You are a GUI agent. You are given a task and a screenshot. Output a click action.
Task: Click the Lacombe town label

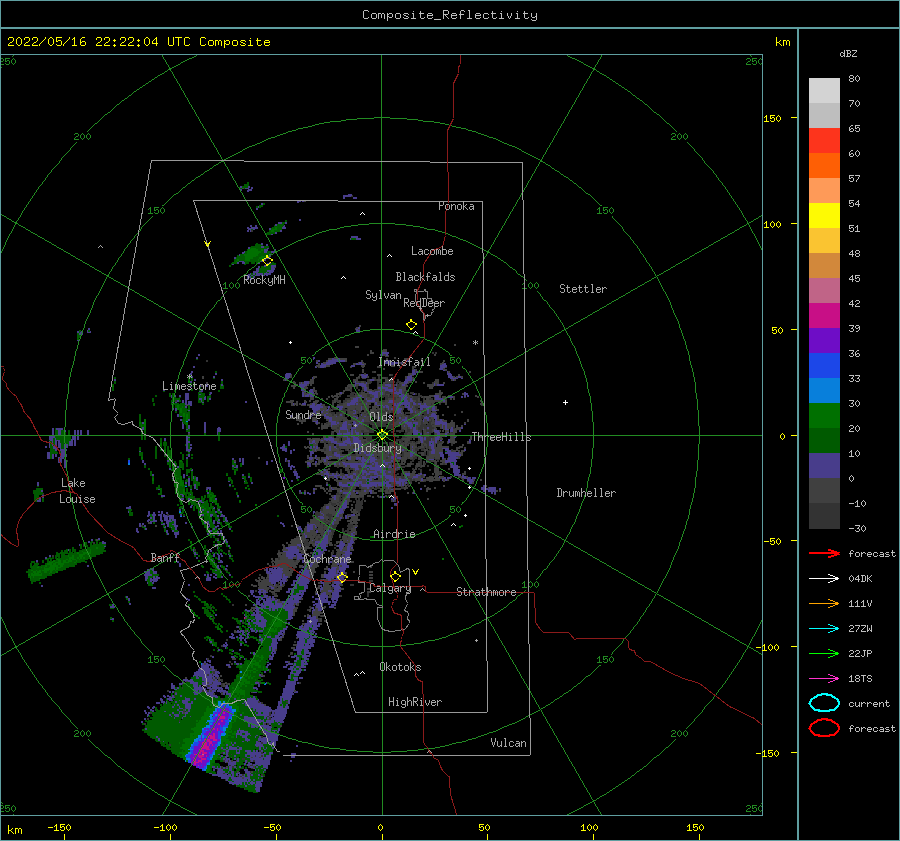pos(432,251)
